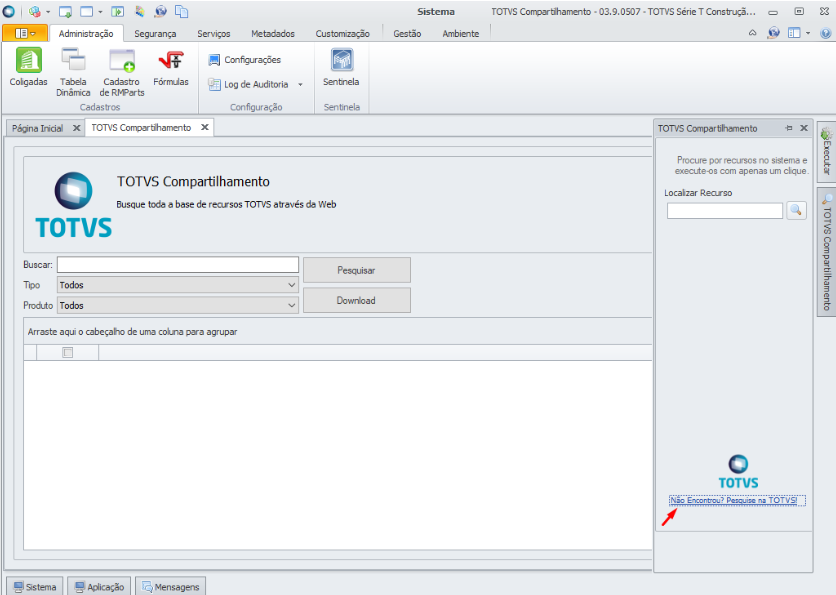
Task: Open the TOTVS Compartilhamento vertical side tab
Action: (x=826, y=252)
